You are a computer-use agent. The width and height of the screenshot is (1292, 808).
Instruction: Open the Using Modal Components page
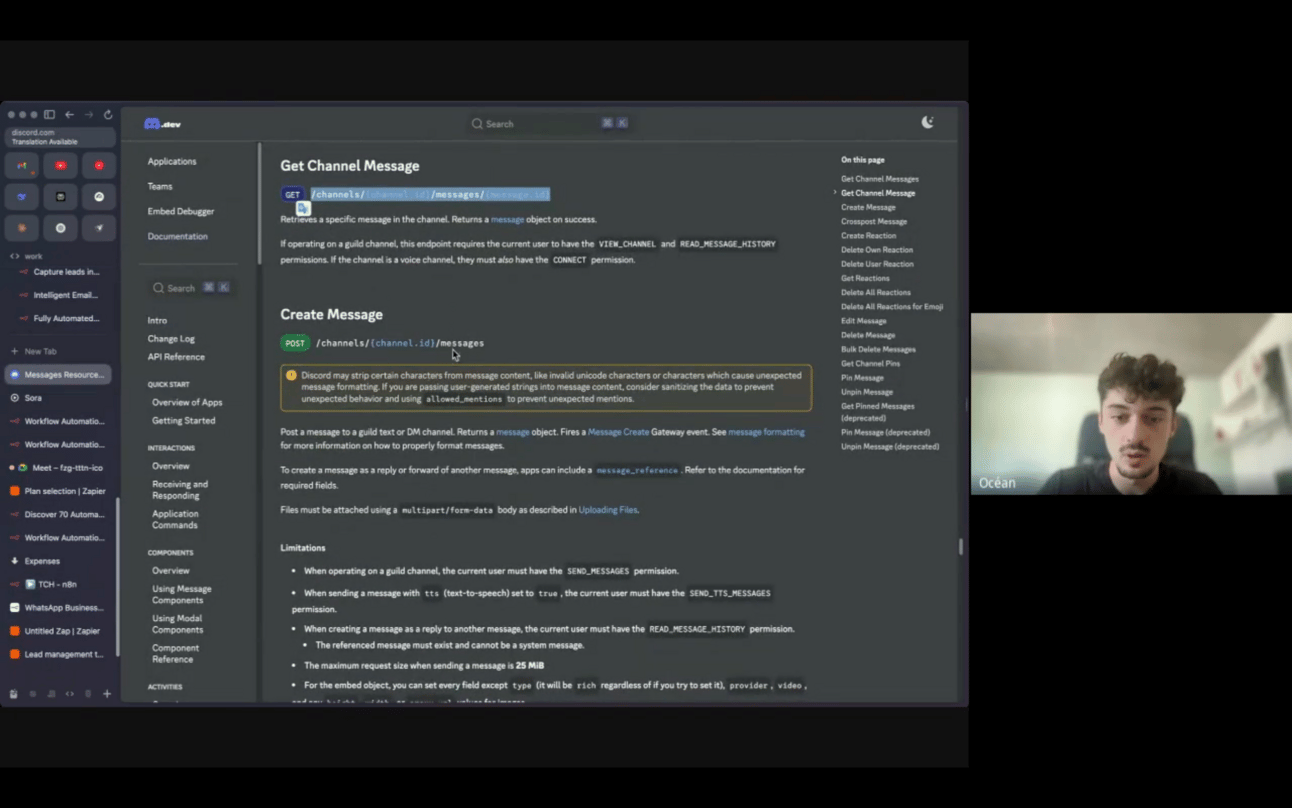point(177,624)
